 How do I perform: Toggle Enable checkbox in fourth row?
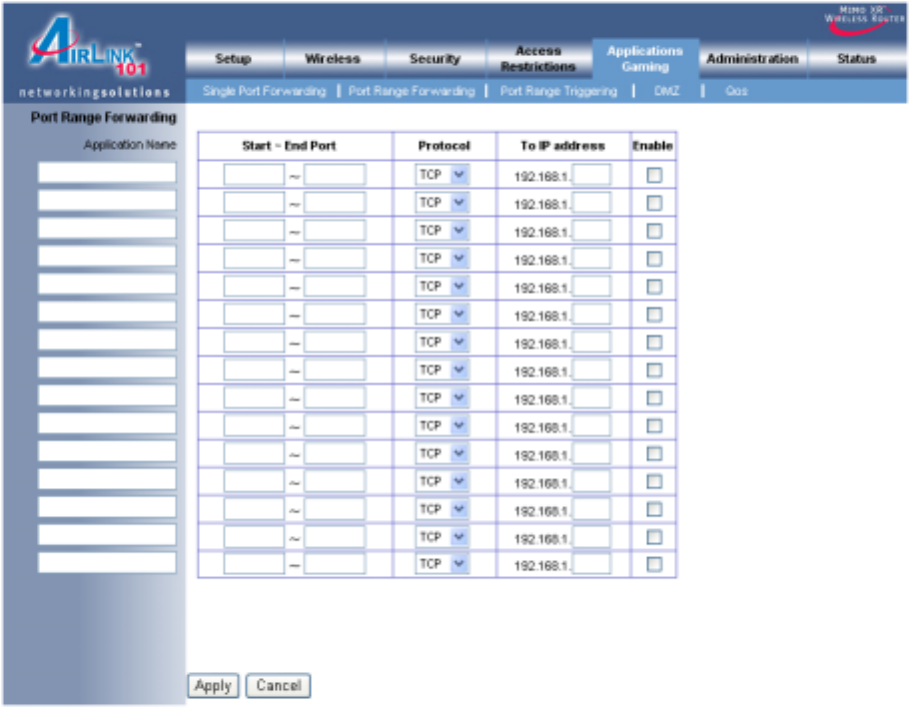point(654,258)
